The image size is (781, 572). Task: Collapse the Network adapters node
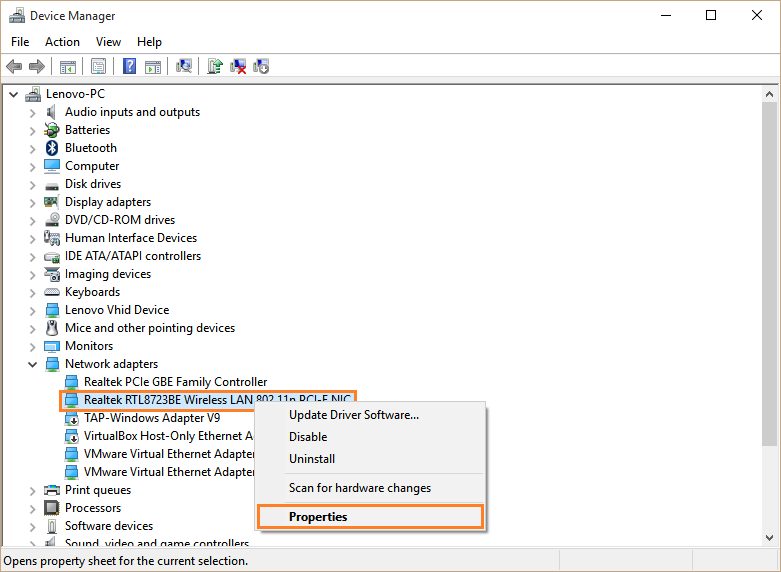tap(33, 364)
